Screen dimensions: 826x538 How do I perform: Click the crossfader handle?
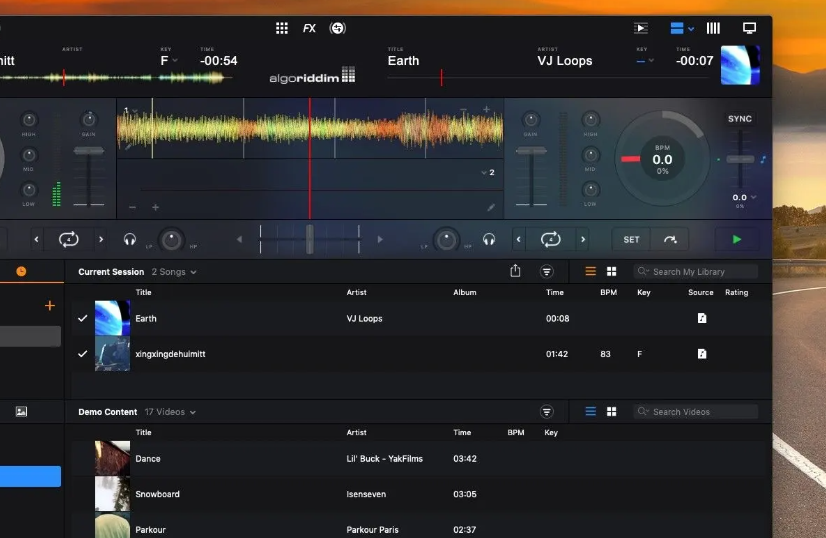click(310, 239)
